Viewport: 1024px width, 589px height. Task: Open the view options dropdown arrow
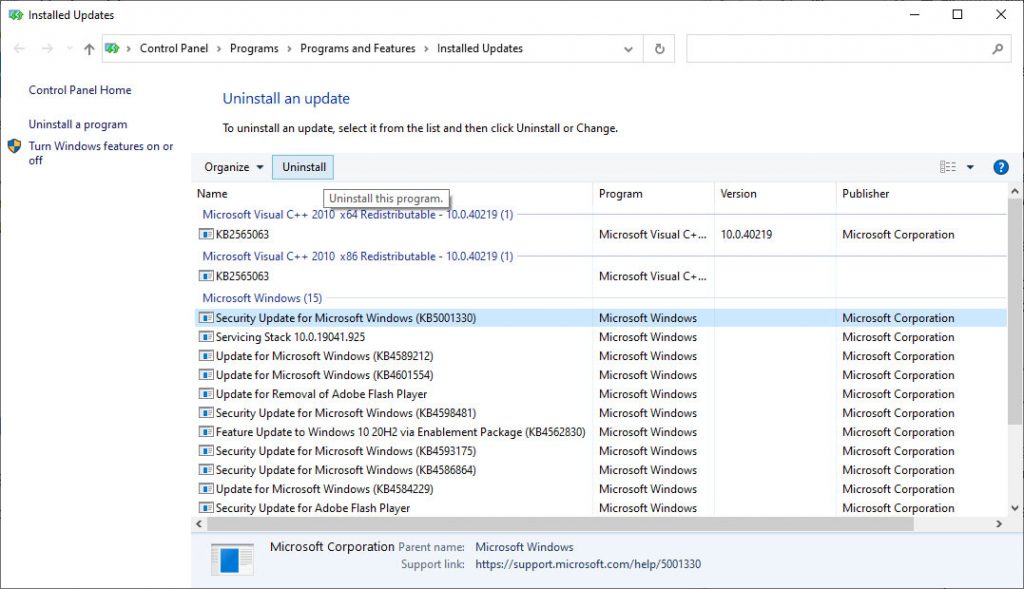point(970,167)
